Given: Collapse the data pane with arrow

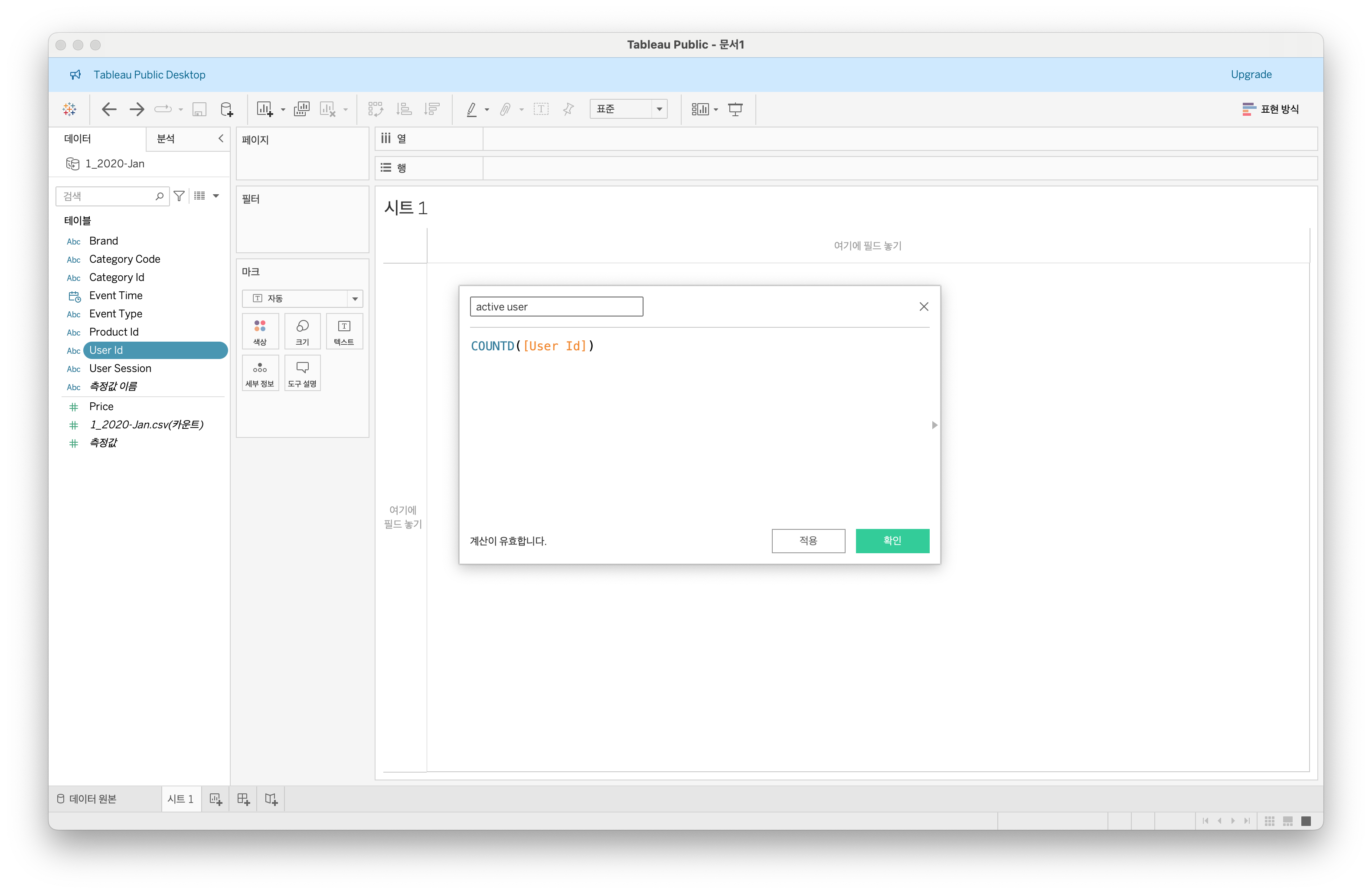Looking at the screenshot, I should pyautogui.click(x=221, y=138).
